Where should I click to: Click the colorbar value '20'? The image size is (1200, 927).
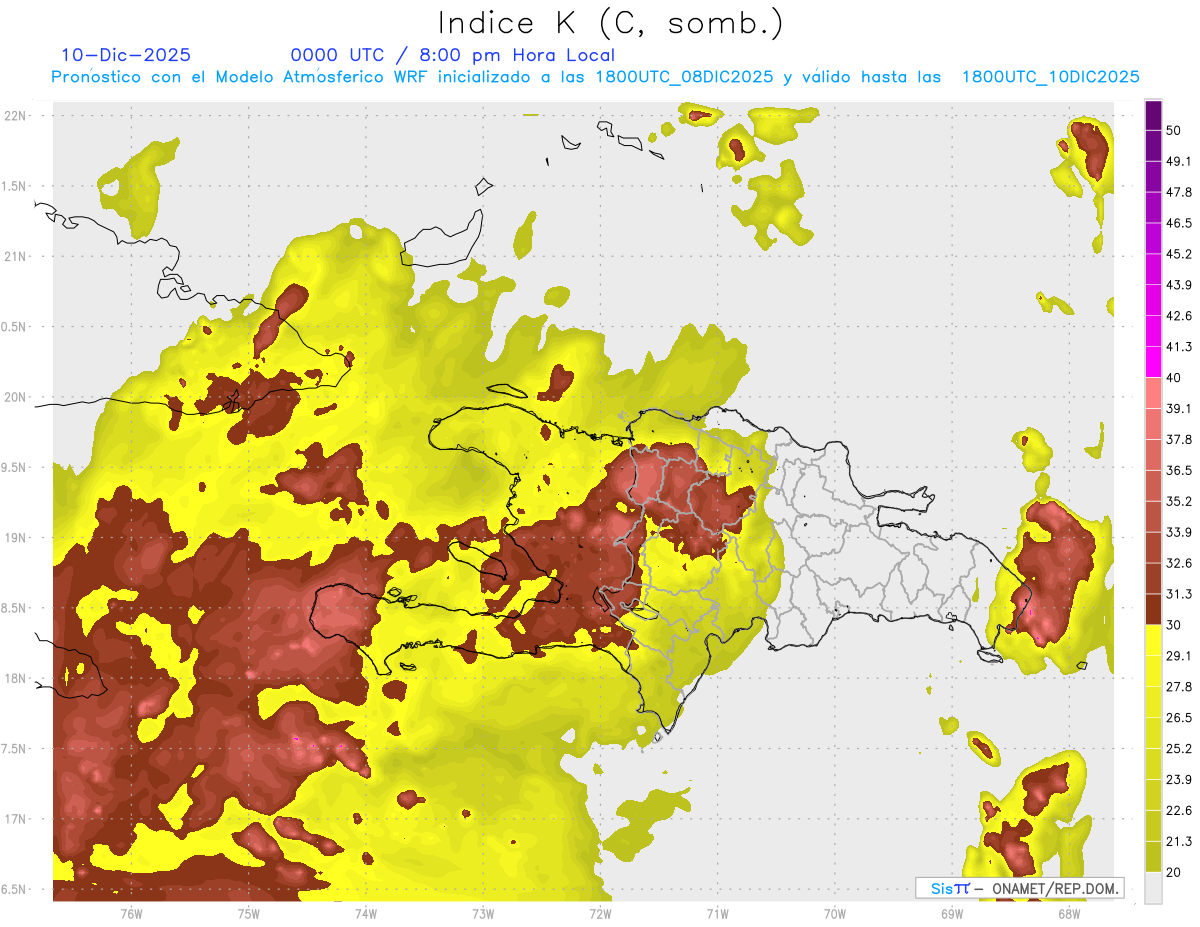[x=1173, y=872]
